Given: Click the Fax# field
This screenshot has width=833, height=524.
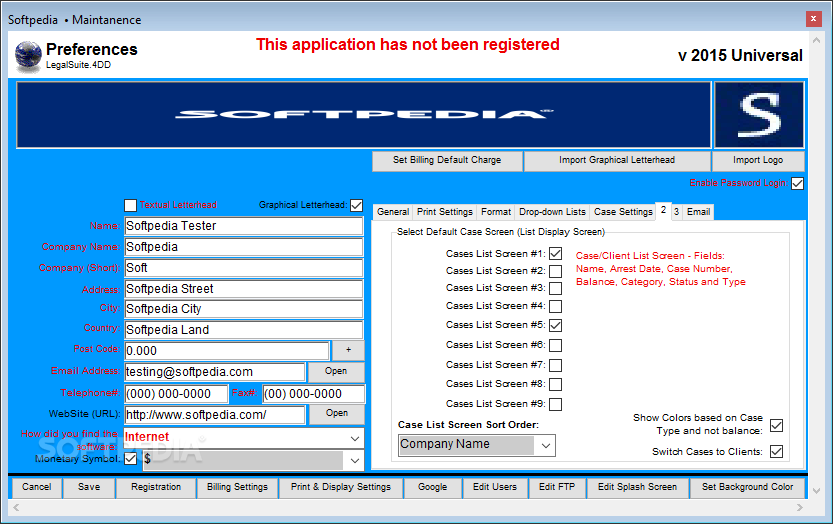Looking at the screenshot, I should pyautogui.click(x=314, y=394).
